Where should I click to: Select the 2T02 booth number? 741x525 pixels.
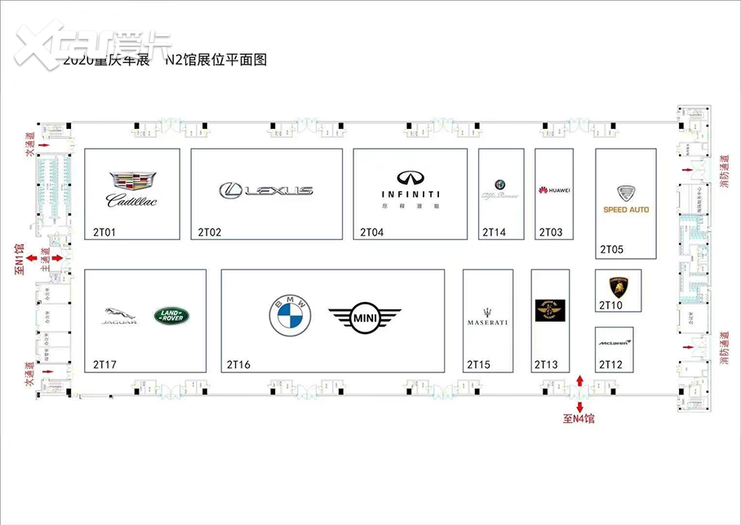click(209, 232)
